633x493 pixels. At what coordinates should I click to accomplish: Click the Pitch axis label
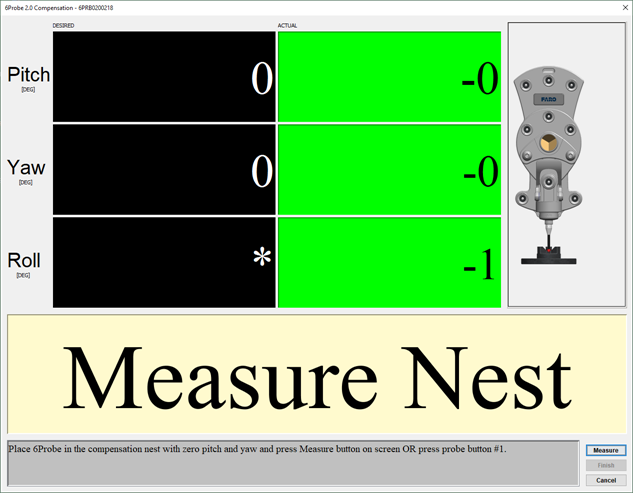coord(29,75)
